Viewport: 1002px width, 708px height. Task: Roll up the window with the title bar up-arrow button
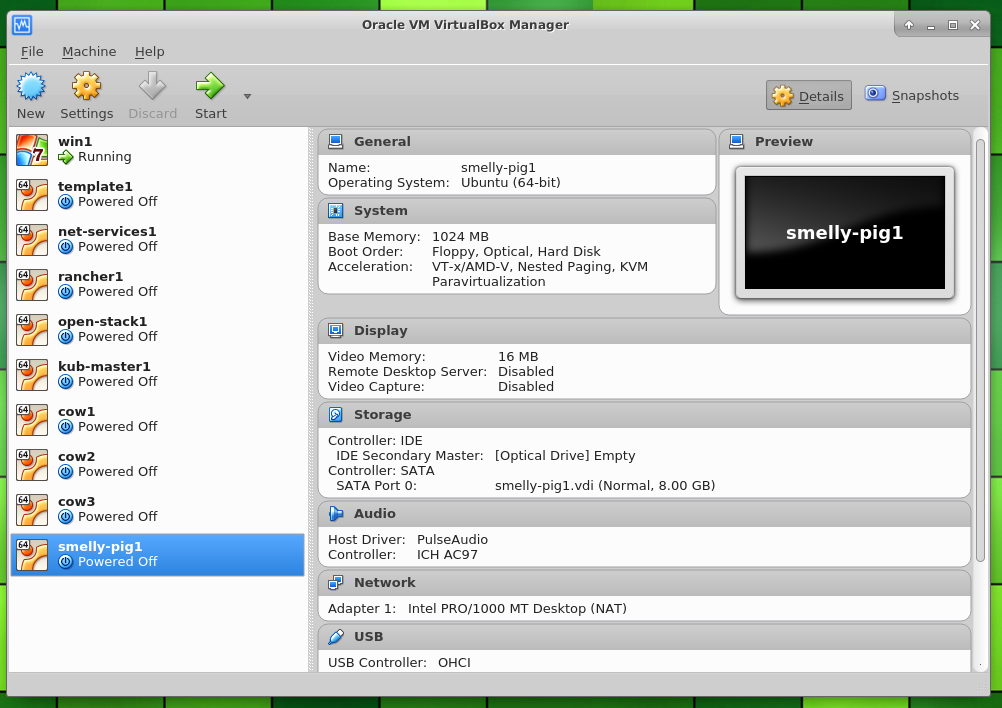[909, 25]
